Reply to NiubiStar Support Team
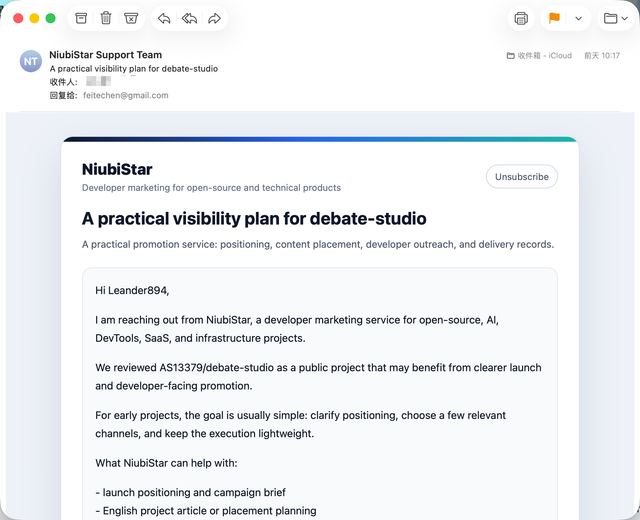Screen dimensions: 640x520 pos(164,18)
